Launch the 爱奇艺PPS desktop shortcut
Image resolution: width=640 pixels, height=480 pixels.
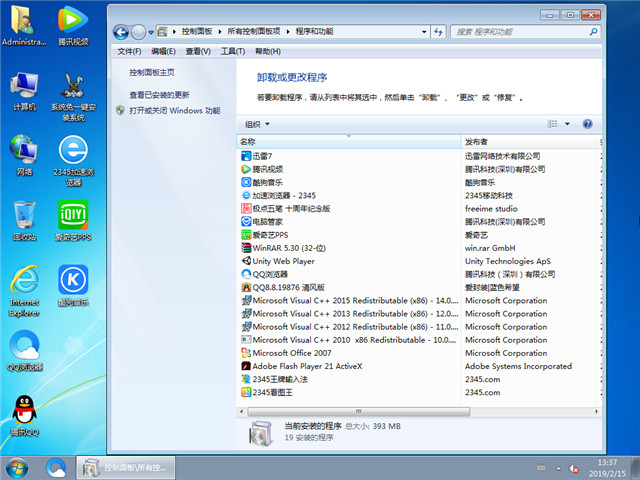(73, 220)
